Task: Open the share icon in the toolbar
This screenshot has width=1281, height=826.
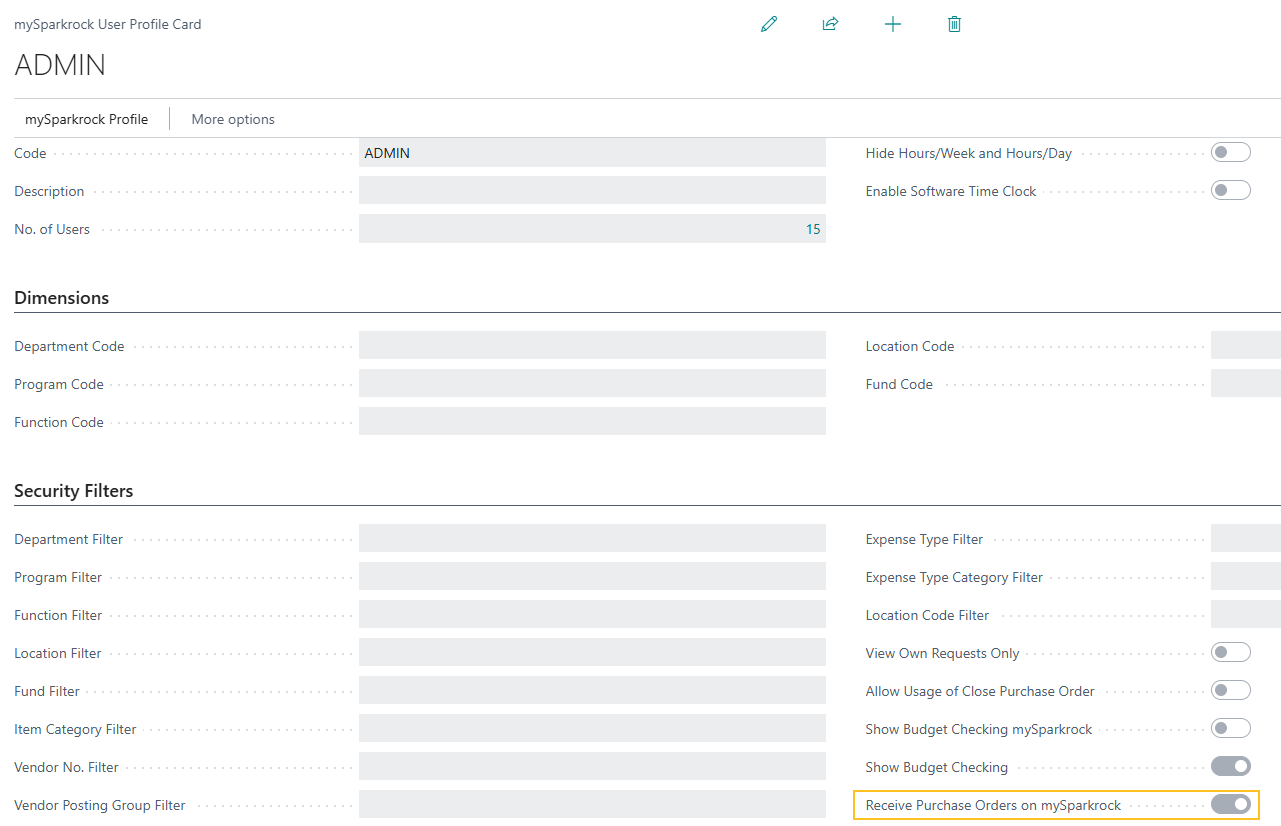Action: coord(830,23)
